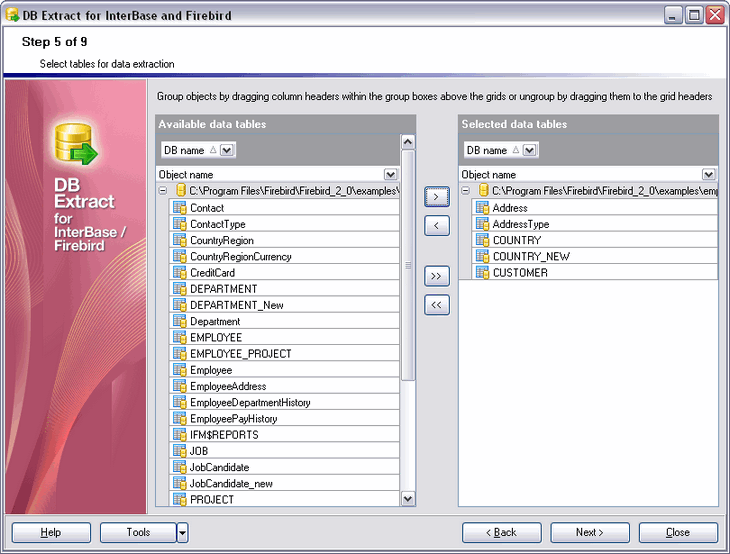Select the COUNTRY_NEW row text
The height and width of the screenshot is (554, 730).
pos(531,257)
